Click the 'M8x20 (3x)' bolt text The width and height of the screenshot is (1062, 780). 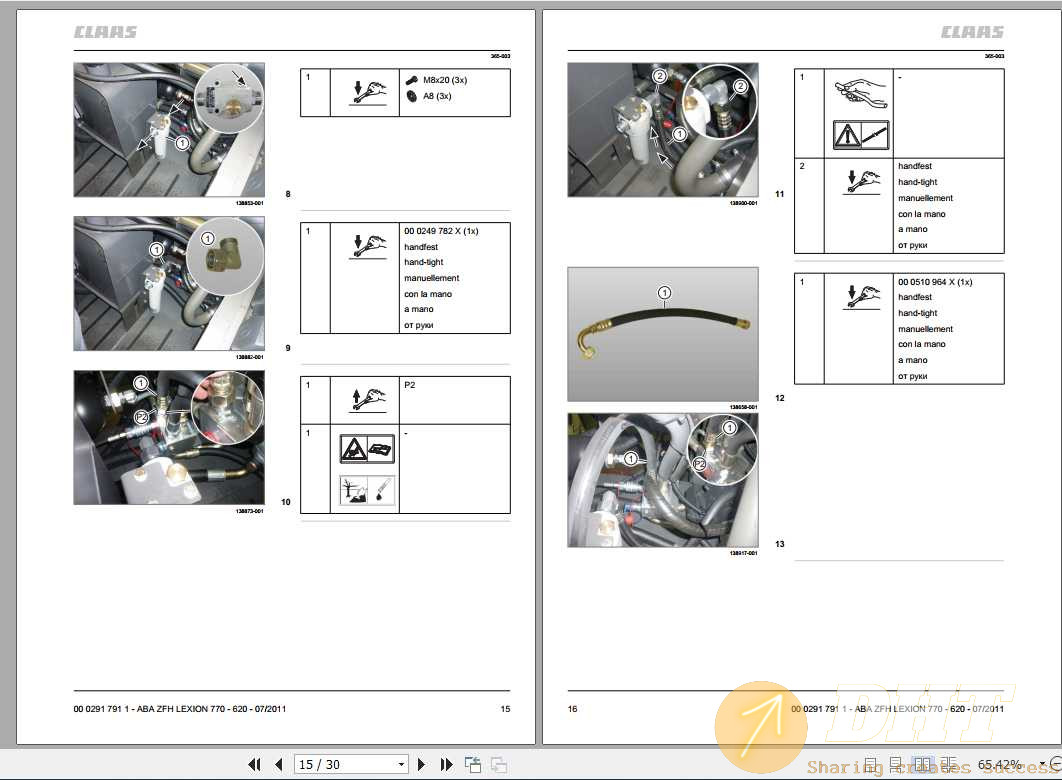[445, 80]
